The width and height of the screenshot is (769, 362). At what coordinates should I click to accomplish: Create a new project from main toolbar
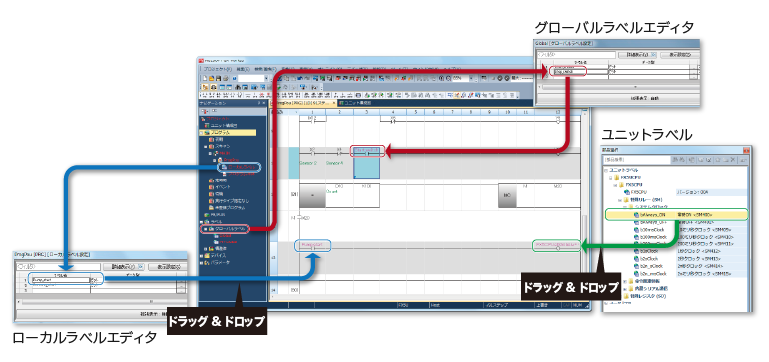click(x=205, y=78)
